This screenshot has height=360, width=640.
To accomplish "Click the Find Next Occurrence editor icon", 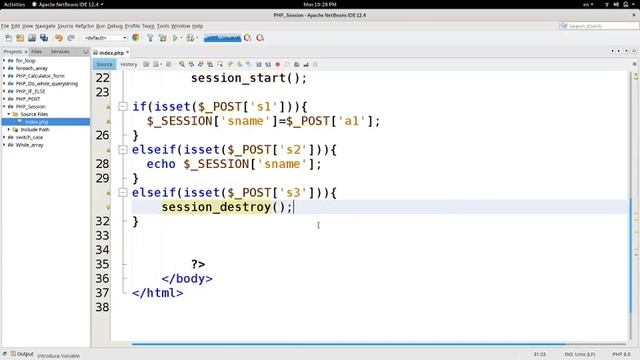I will tap(200, 64).
